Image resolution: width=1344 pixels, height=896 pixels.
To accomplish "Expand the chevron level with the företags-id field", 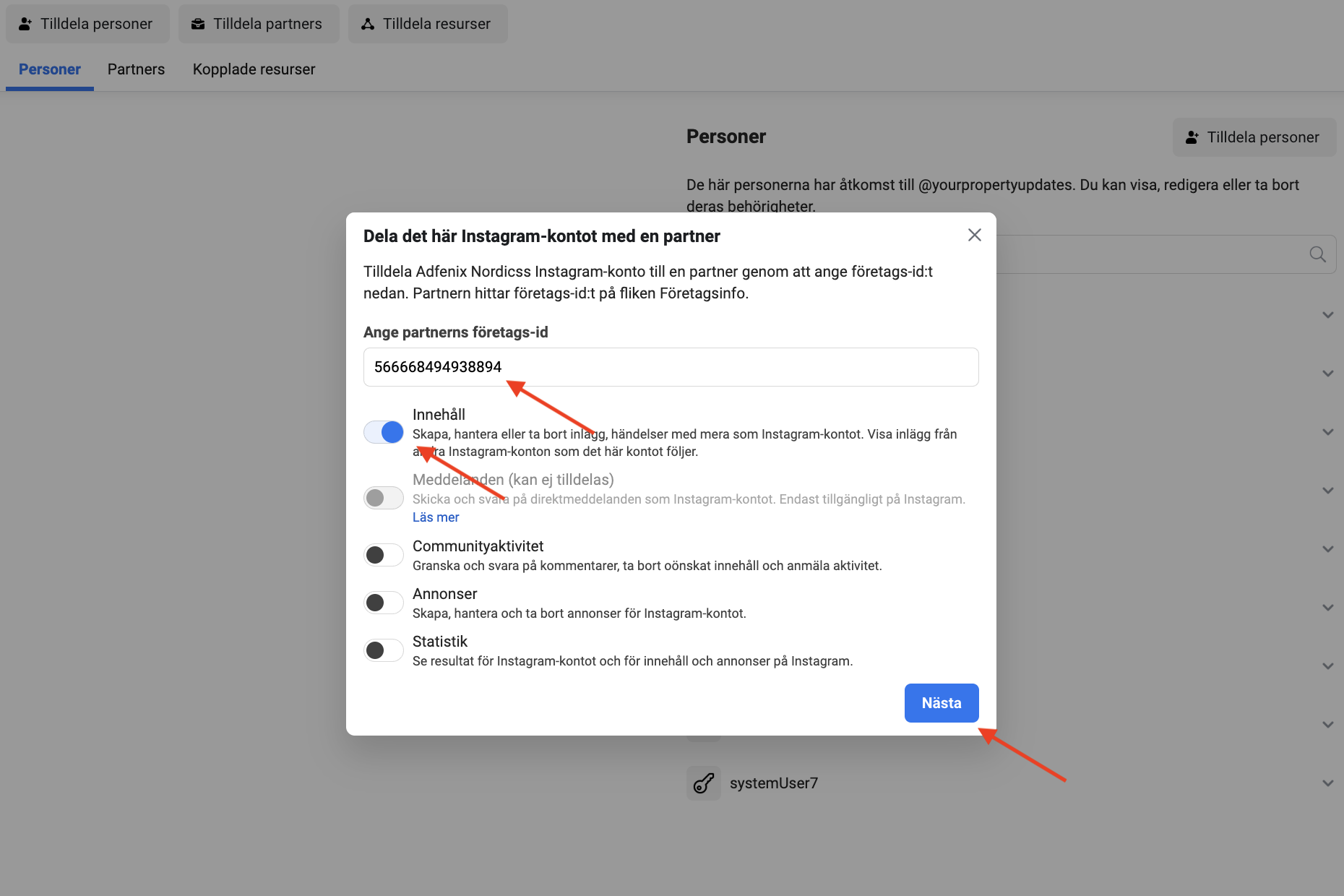I will tap(1327, 374).
